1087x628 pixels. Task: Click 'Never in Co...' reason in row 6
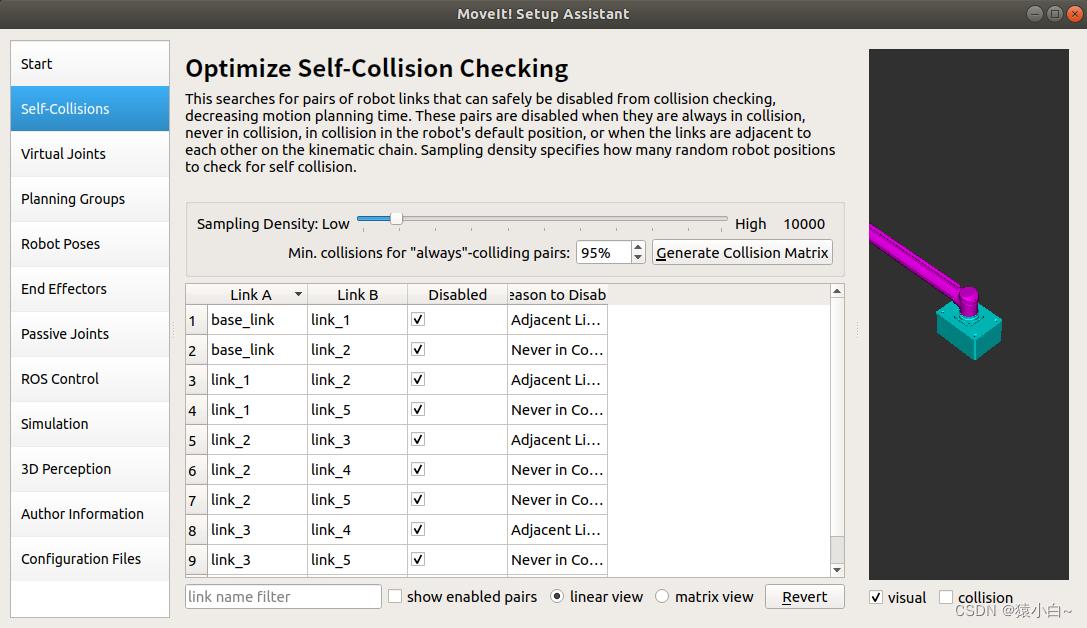click(x=557, y=470)
